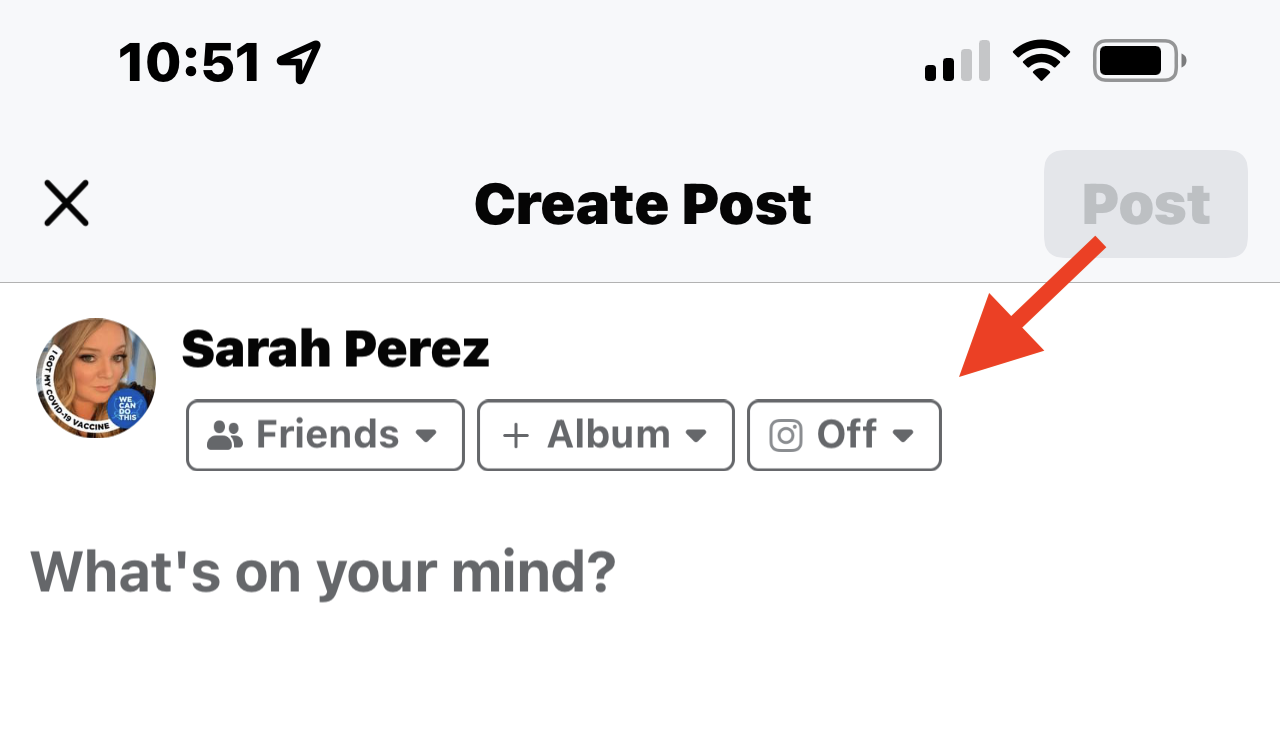Tap the battery indicator icon
1280x755 pixels.
pos(1139,61)
